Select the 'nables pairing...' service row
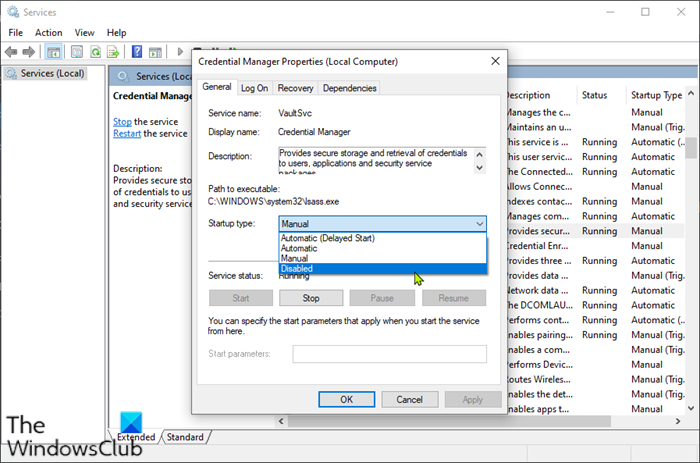Screen dimensions: 700x463 coord(596,335)
